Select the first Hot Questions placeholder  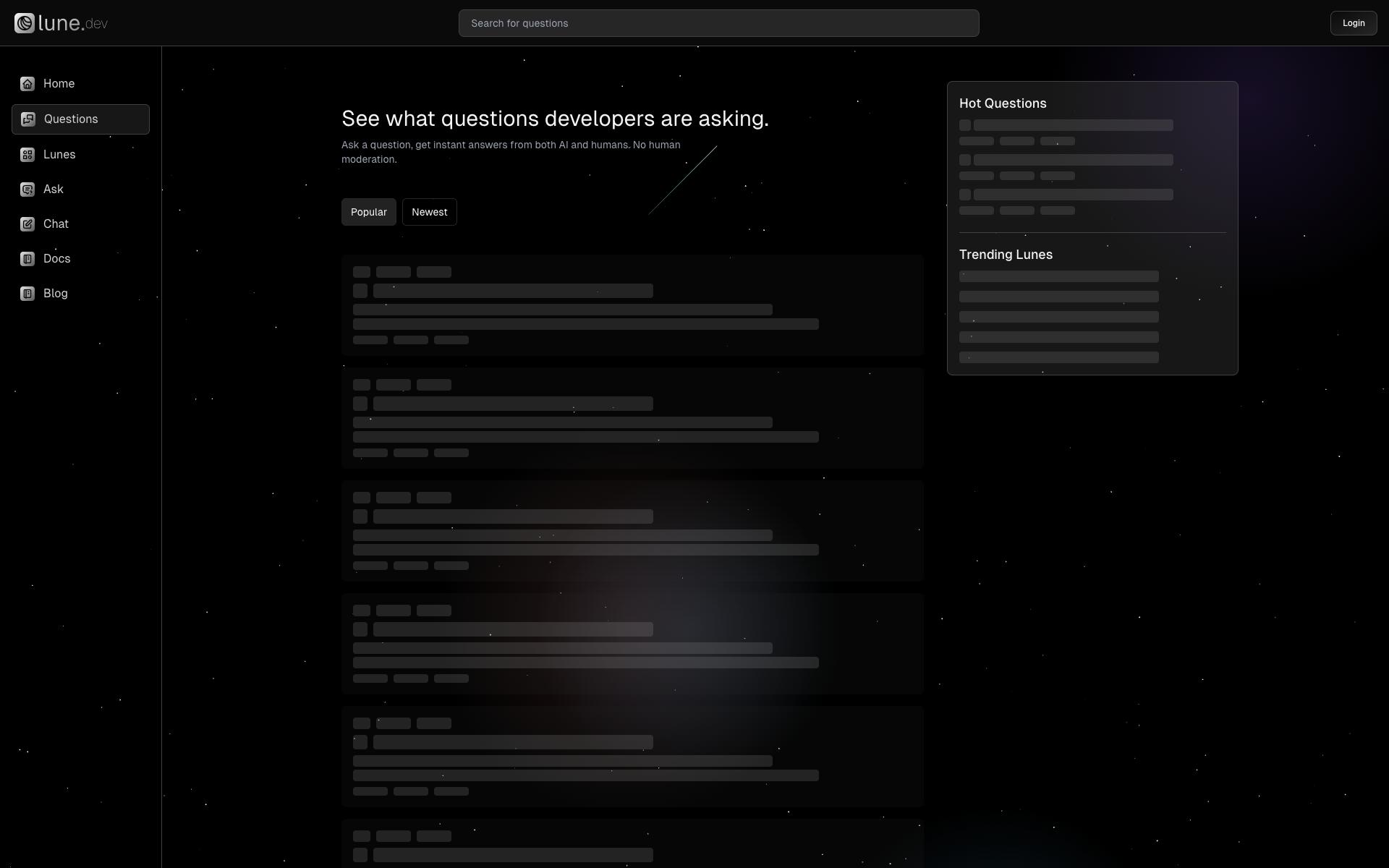point(1072,126)
